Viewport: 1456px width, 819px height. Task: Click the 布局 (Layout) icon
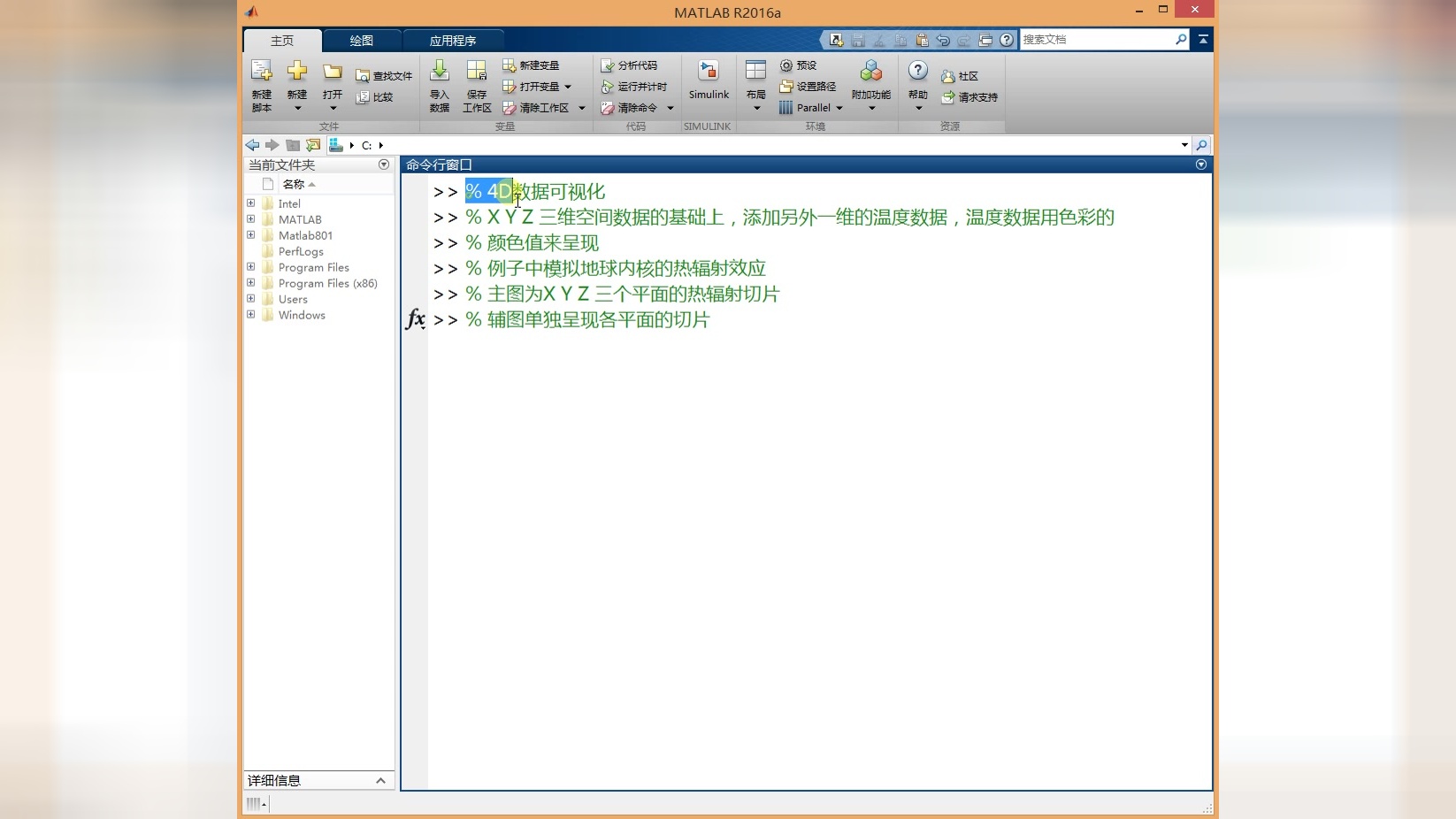point(755,72)
